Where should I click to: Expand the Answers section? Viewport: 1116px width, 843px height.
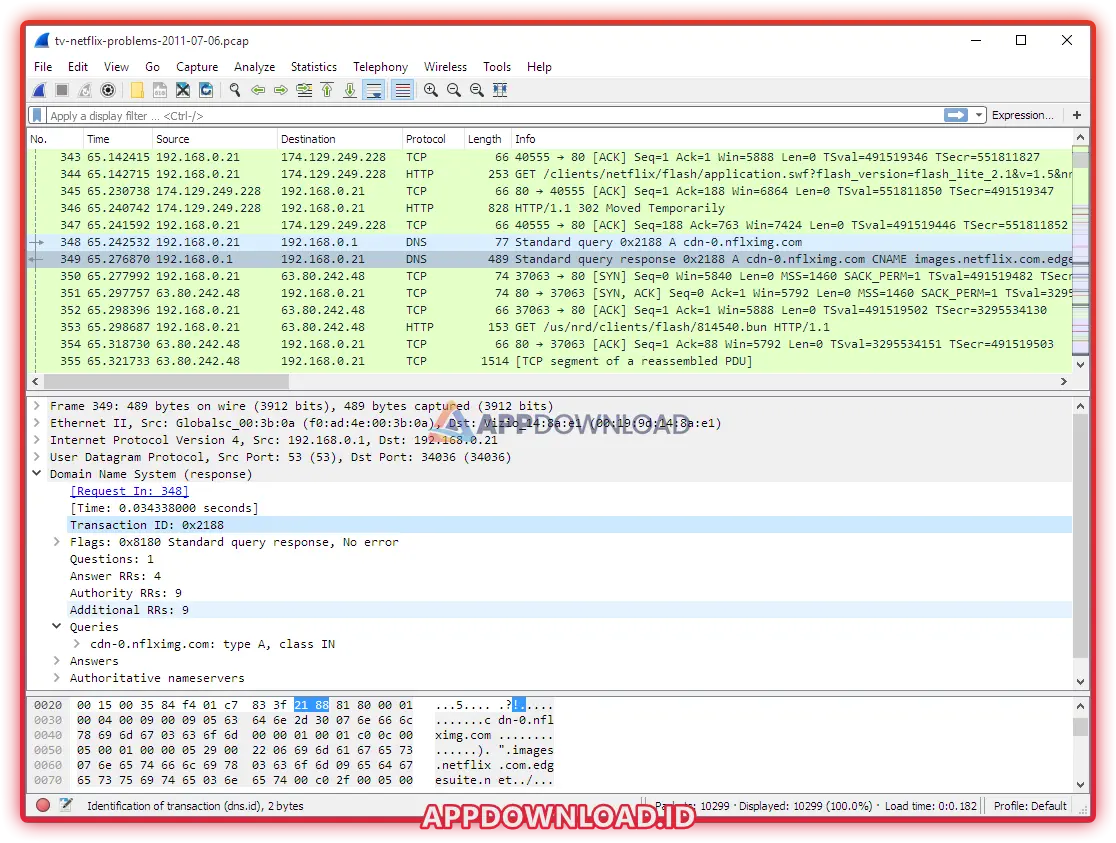57,661
